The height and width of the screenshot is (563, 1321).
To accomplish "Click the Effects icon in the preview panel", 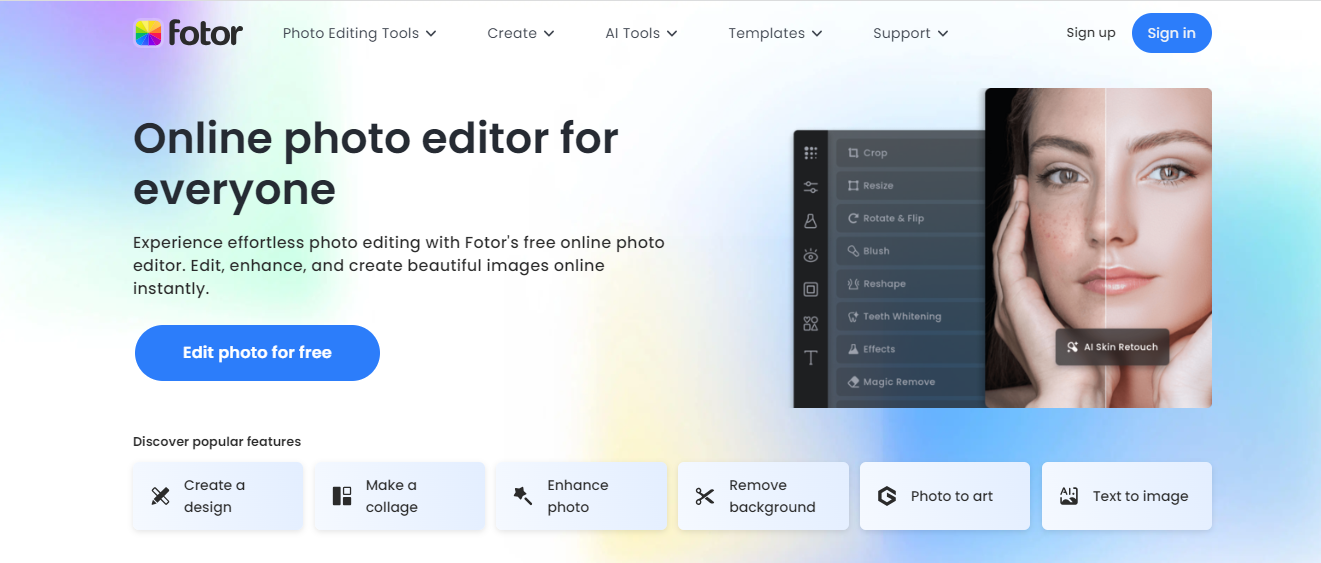I will [853, 349].
